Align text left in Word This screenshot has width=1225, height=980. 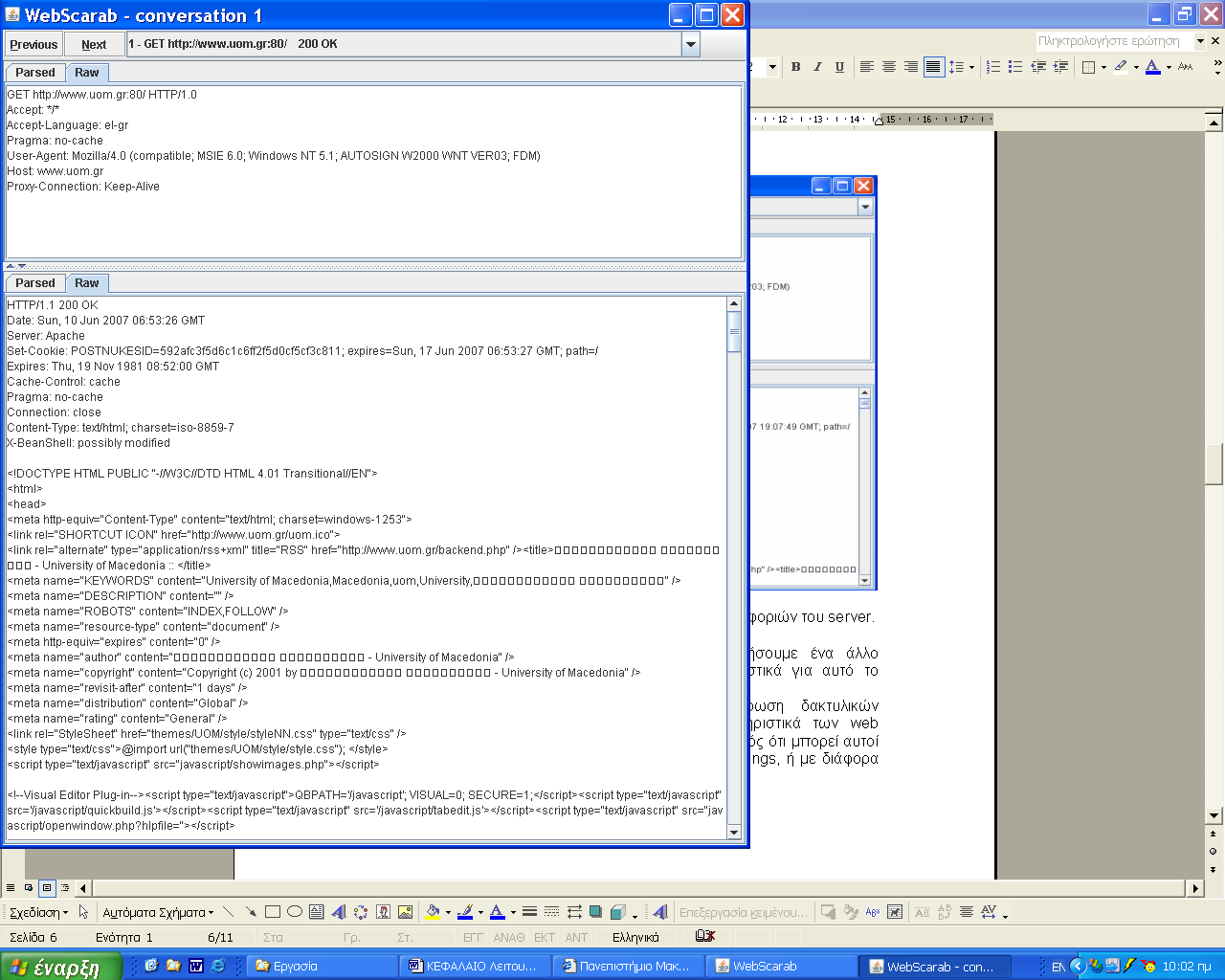(x=866, y=67)
